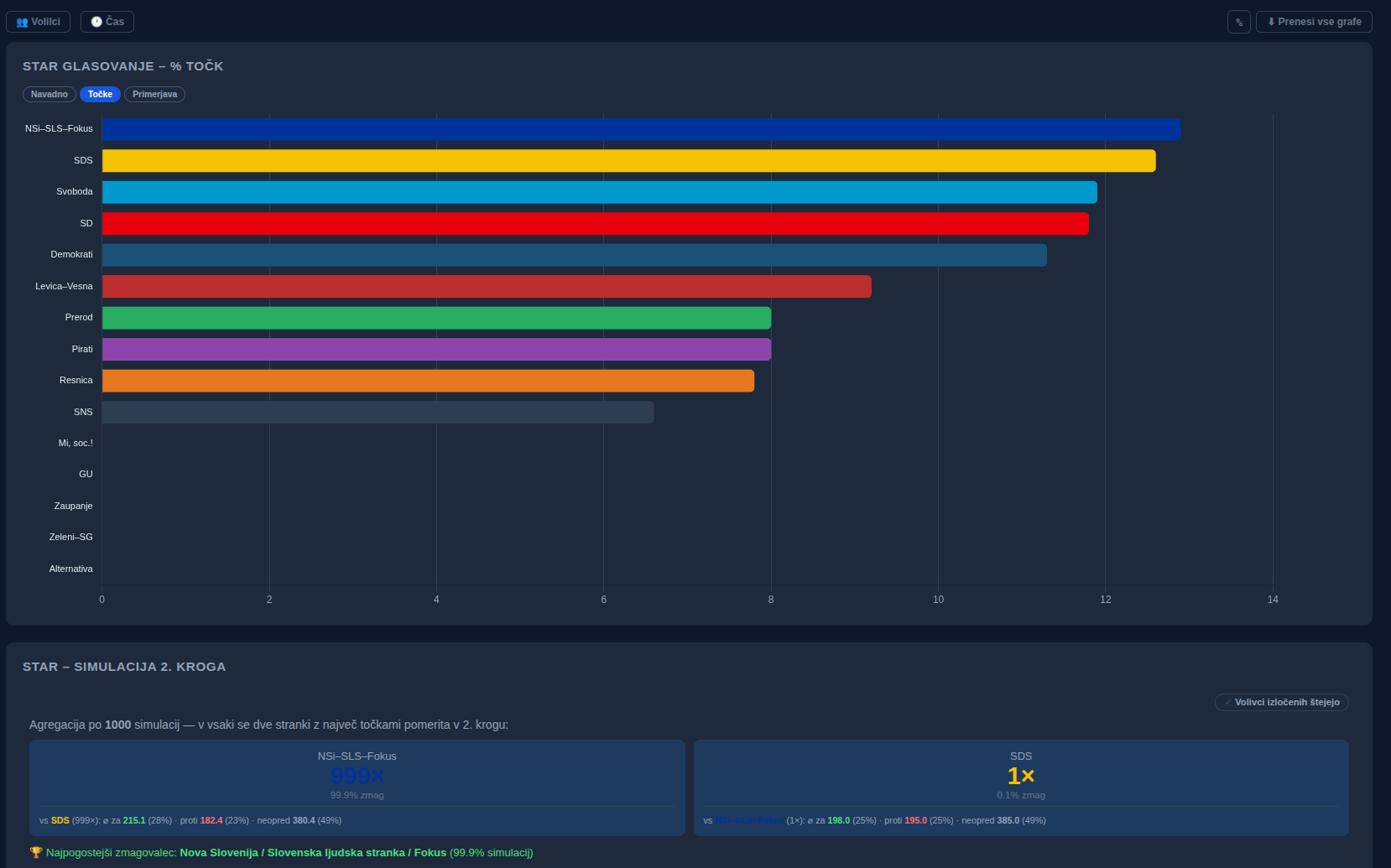Select the green Prerod bar
The height and width of the screenshot is (868, 1391).
coord(436,318)
